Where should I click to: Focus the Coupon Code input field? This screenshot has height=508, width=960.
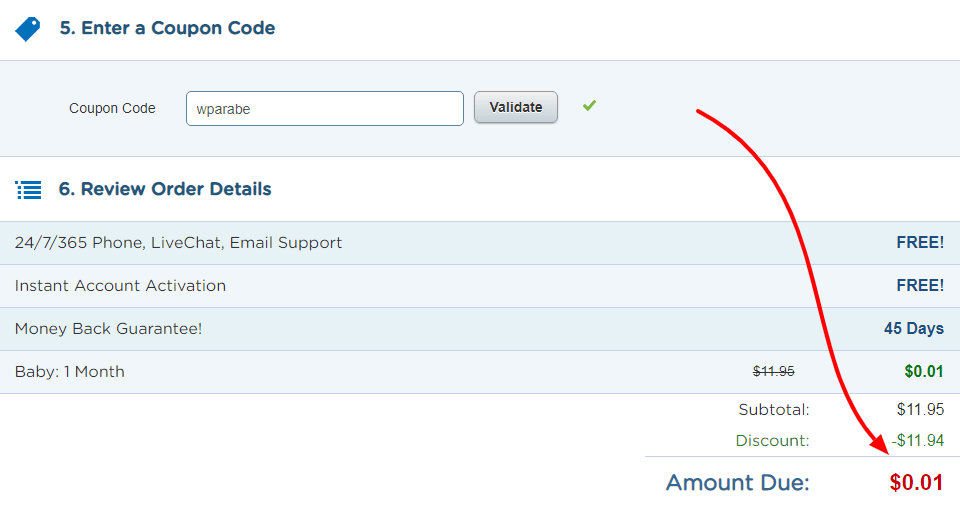pos(324,109)
